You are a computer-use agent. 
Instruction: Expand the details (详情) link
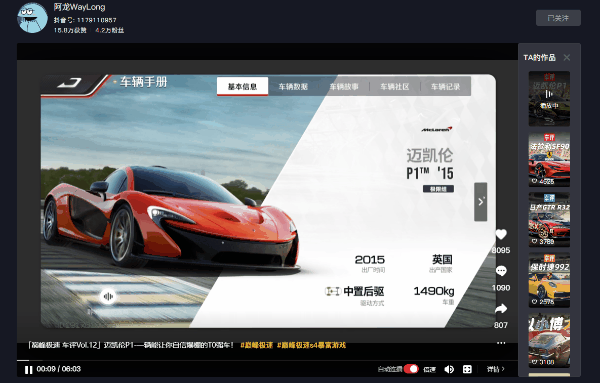coord(496,369)
